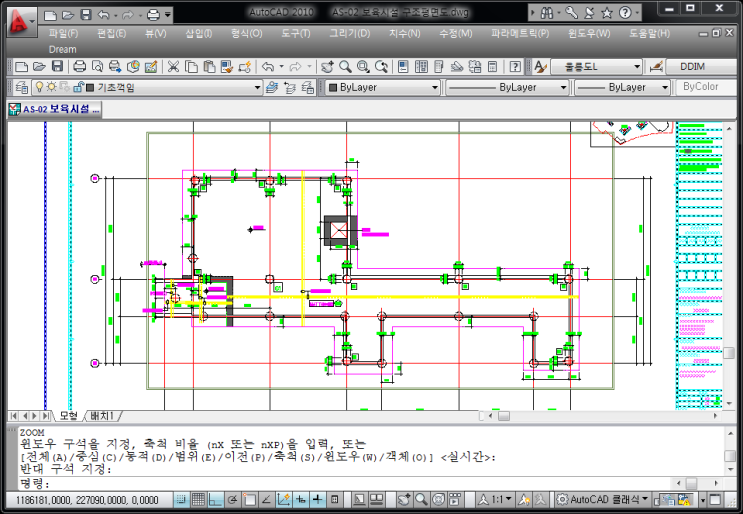Open the 파일(F) menu
Viewport: 743px width, 514px height.
point(63,33)
